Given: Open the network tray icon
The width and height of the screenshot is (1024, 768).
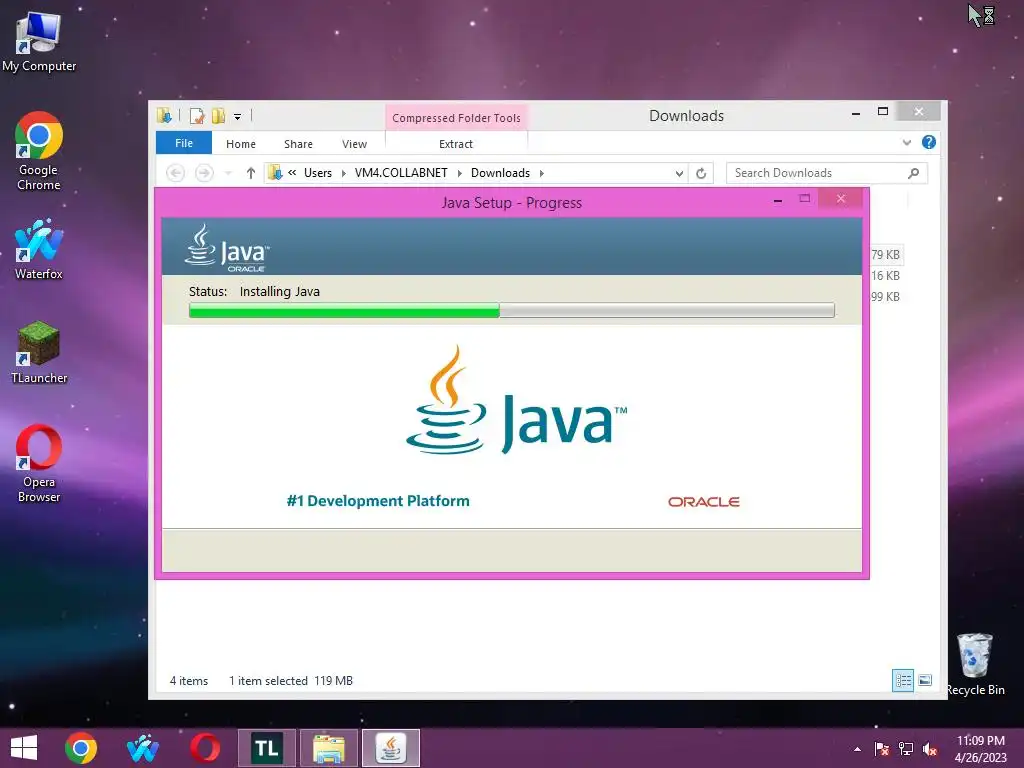Looking at the screenshot, I should 906,749.
